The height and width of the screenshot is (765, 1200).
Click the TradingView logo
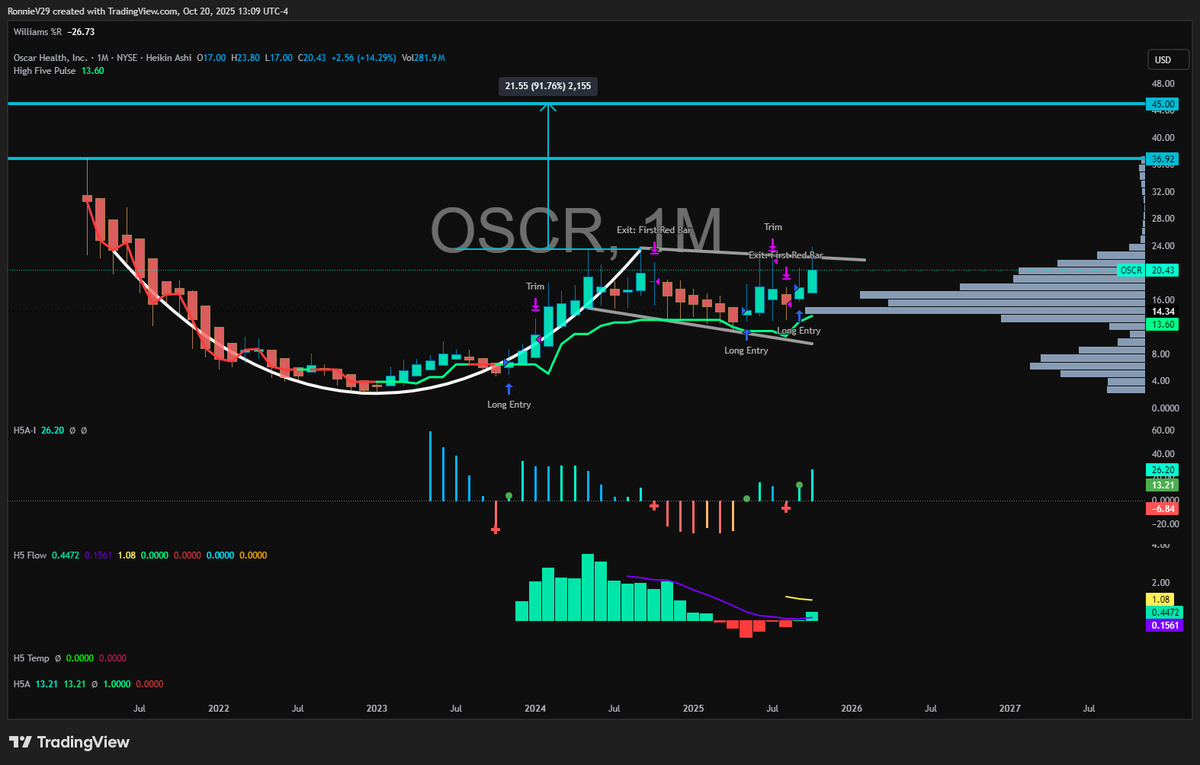pyautogui.click(x=69, y=743)
